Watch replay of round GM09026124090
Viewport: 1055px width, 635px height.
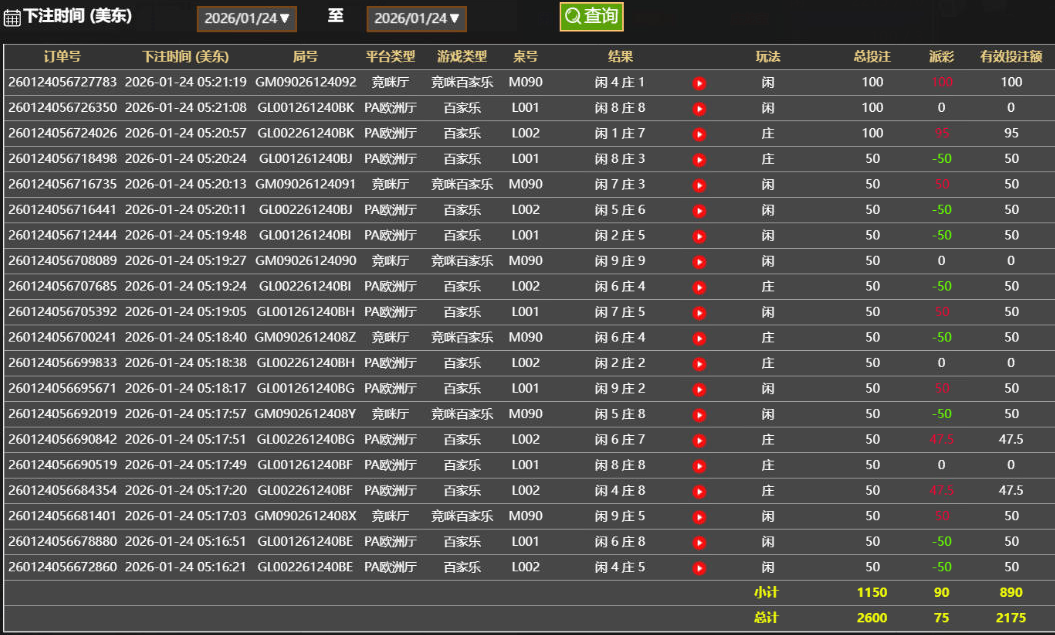[x=699, y=261]
